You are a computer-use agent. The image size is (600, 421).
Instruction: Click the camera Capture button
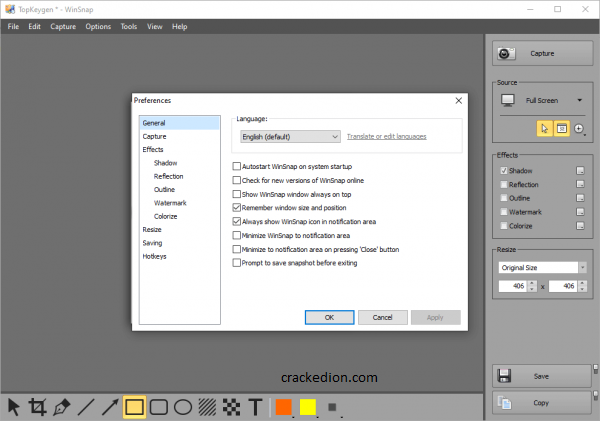[543, 54]
